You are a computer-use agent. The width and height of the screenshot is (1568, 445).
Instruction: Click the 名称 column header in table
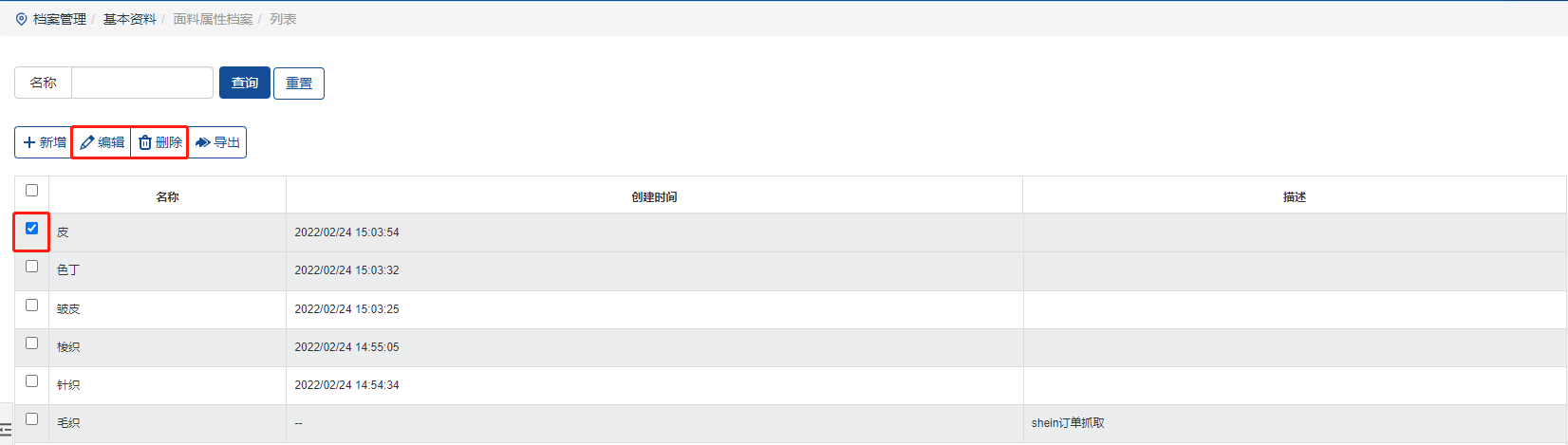pos(167,196)
